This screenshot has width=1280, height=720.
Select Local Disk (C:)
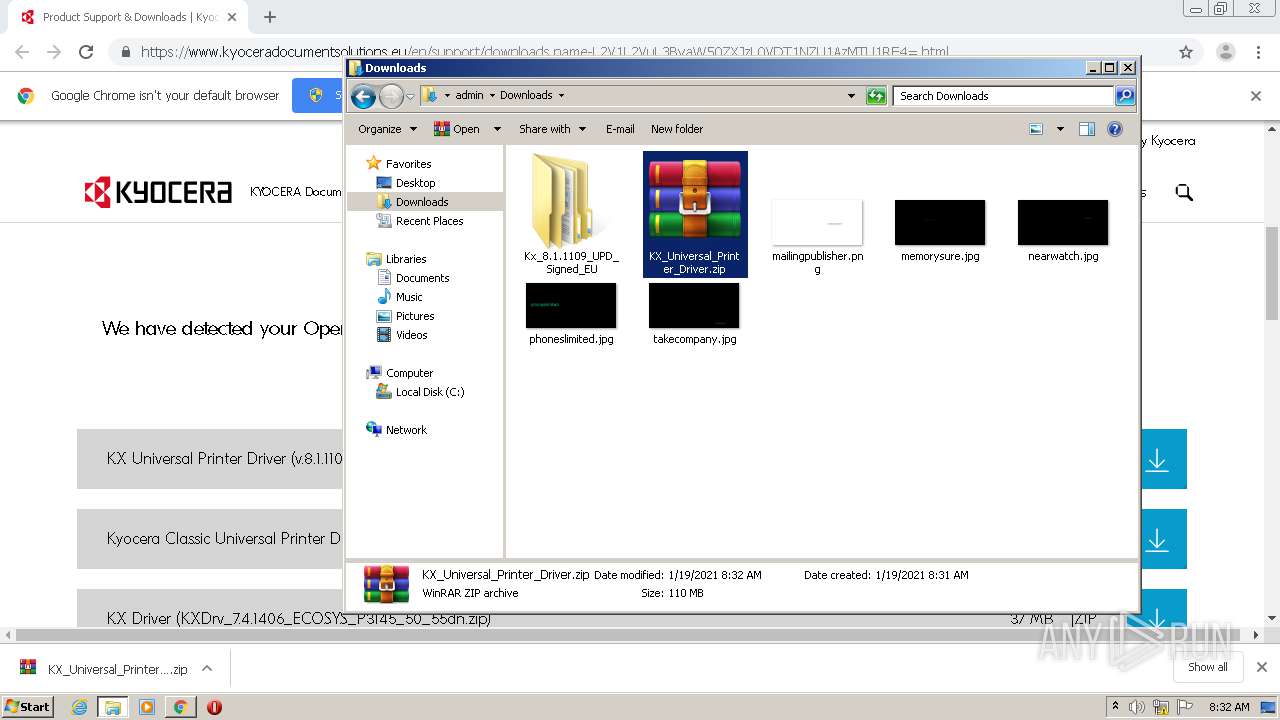coord(429,392)
